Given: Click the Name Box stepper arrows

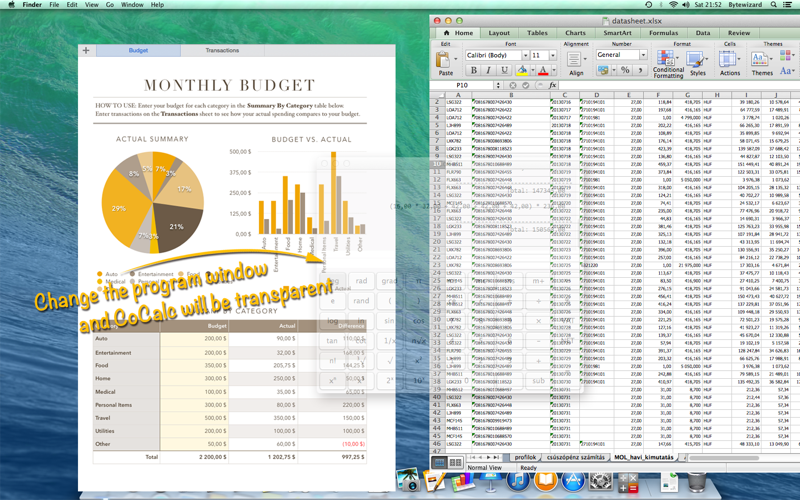Looking at the screenshot, I should coord(498,85).
